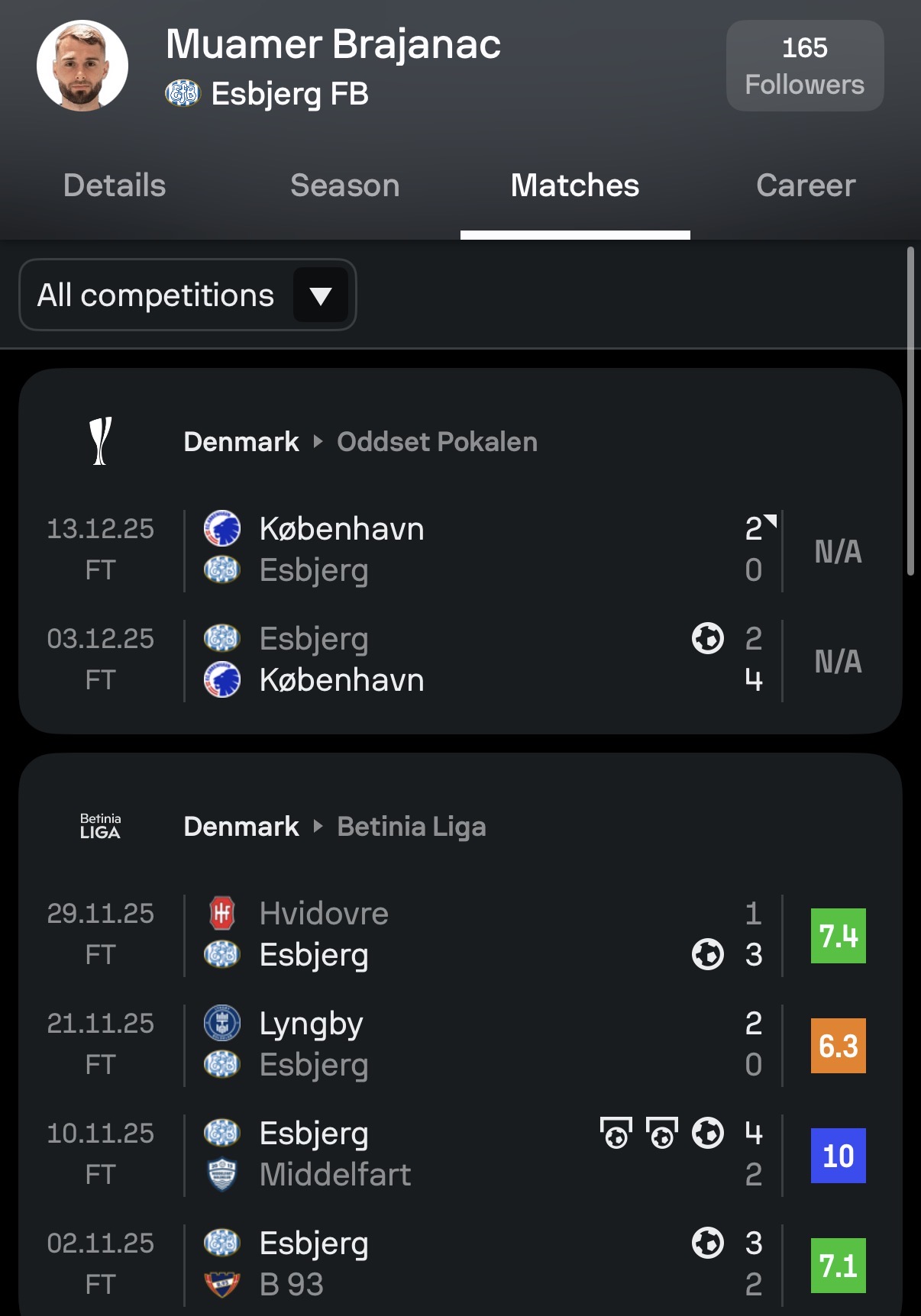The height and width of the screenshot is (1316, 921).
Task: Expand the Denmark Betinia Liga arrow
Action: point(318,826)
